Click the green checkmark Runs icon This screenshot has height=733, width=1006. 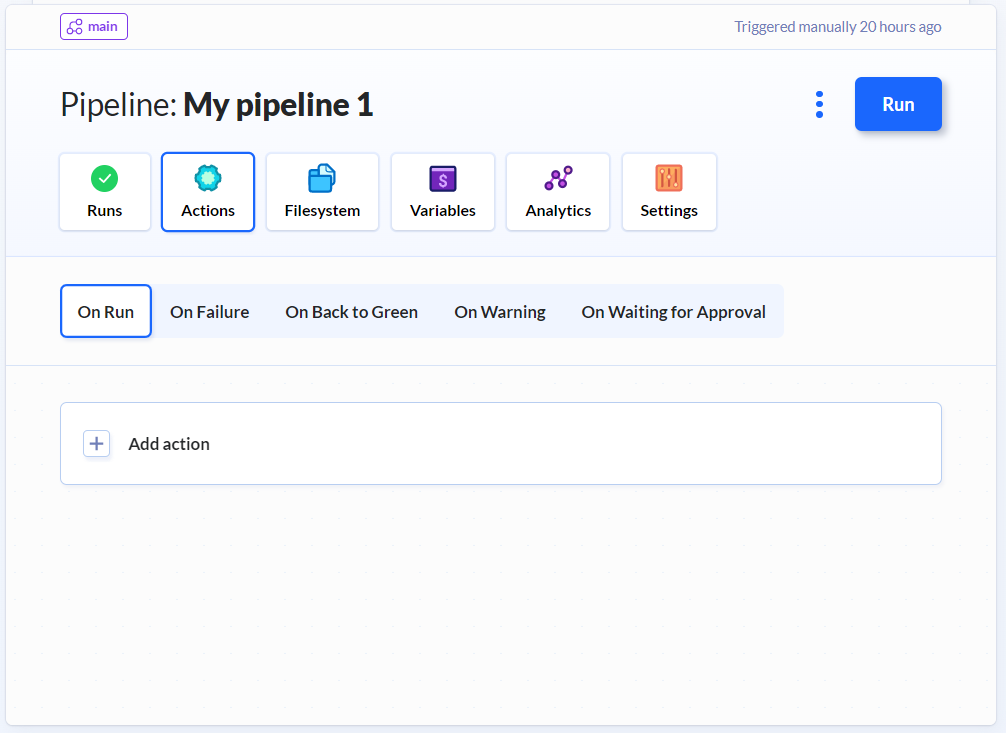pos(105,179)
